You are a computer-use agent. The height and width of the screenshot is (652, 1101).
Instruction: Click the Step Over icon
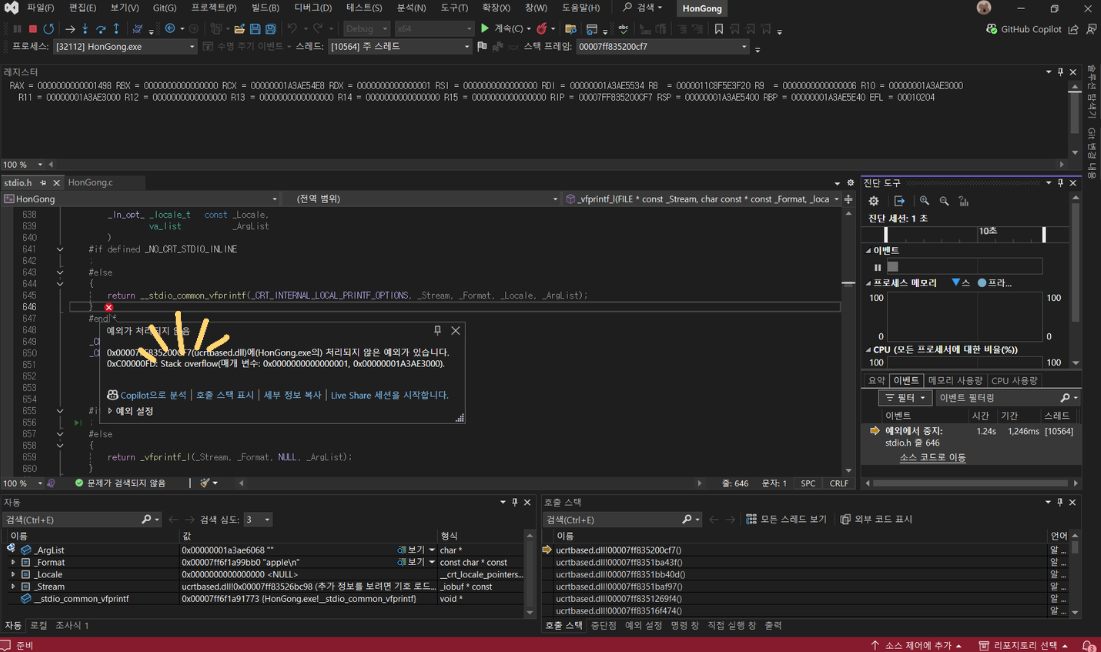100,29
